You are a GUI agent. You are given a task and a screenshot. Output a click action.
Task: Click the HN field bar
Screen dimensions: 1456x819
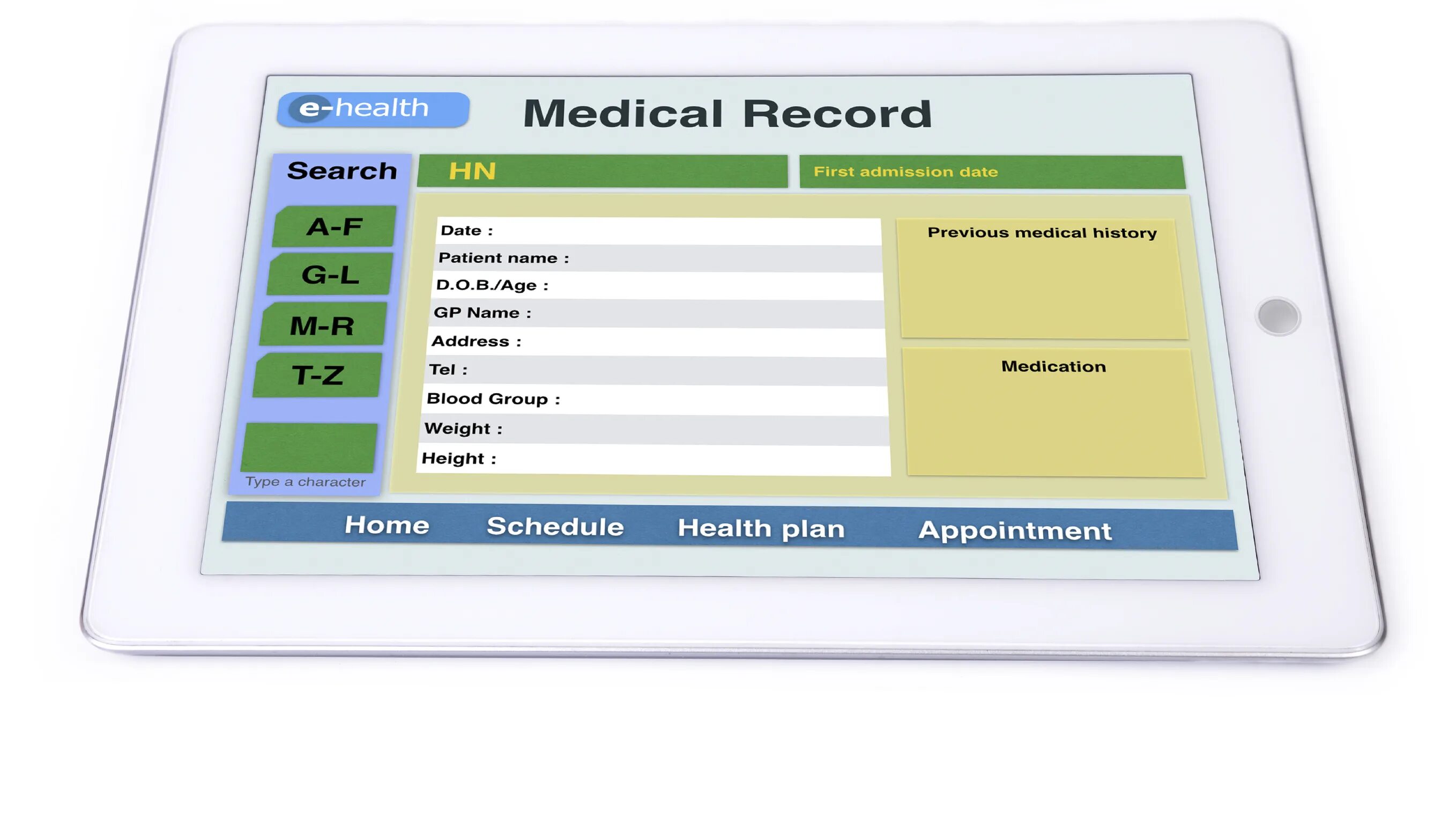(x=602, y=172)
